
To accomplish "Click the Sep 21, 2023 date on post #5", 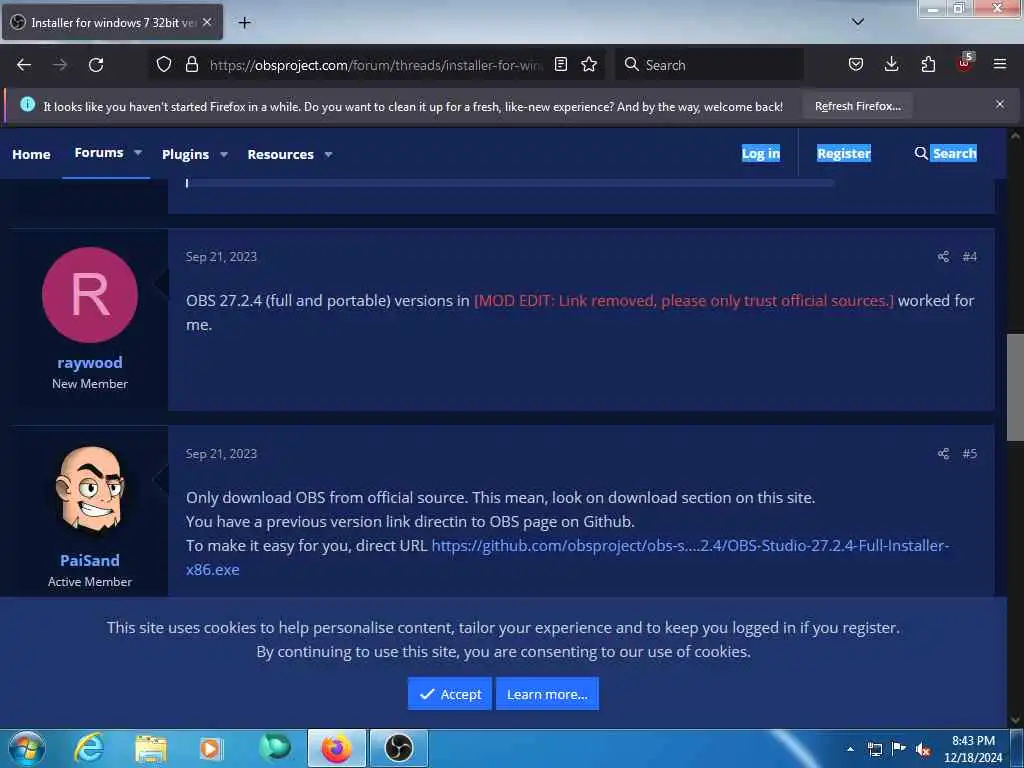I will pos(221,453).
